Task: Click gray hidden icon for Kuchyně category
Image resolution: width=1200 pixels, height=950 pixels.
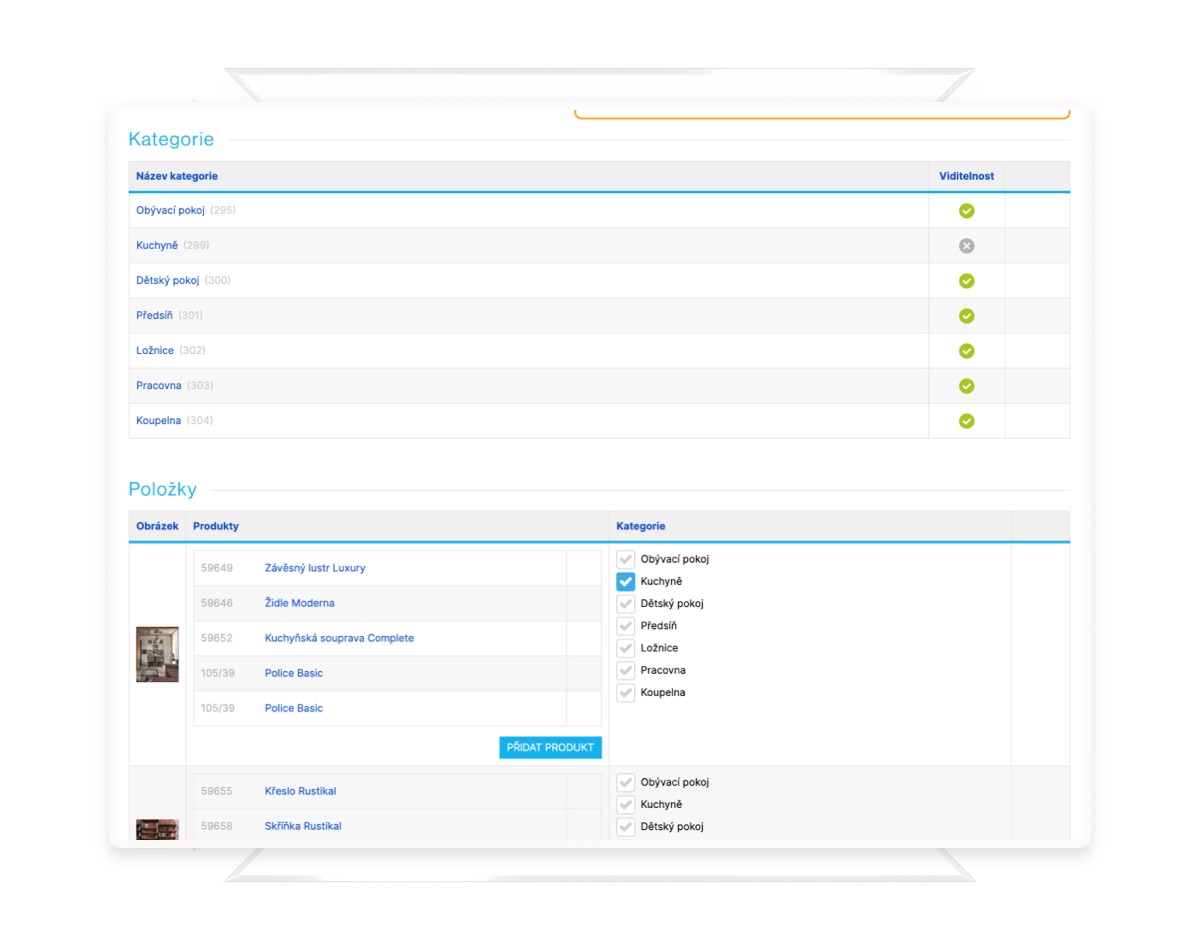Action: pos(966,246)
